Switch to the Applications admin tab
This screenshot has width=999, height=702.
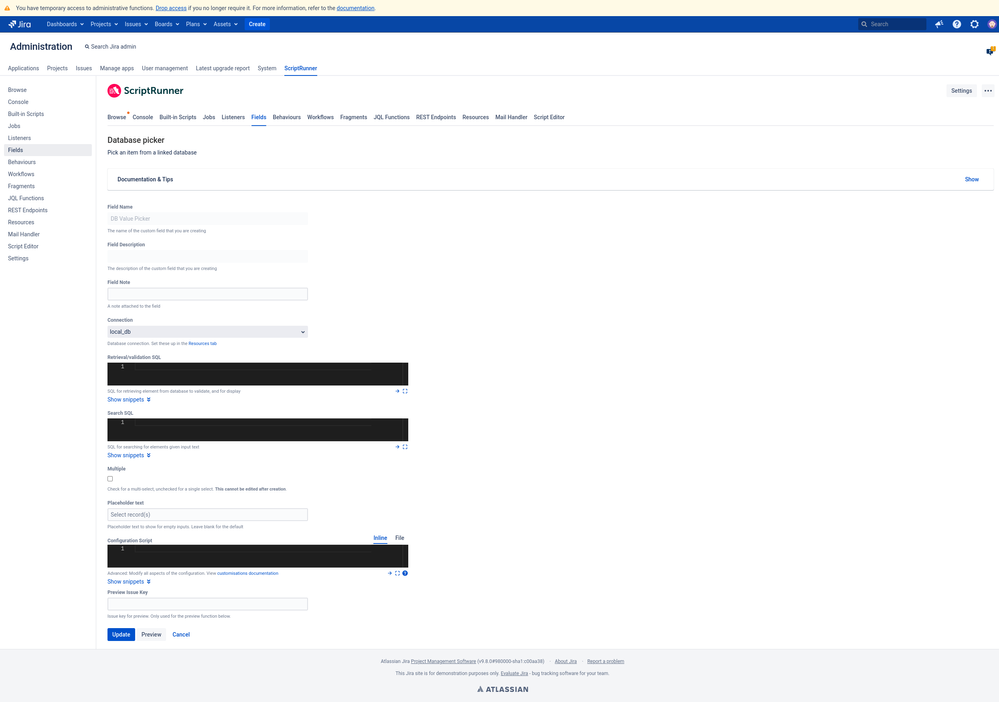pyautogui.click(x=24, y=68)
